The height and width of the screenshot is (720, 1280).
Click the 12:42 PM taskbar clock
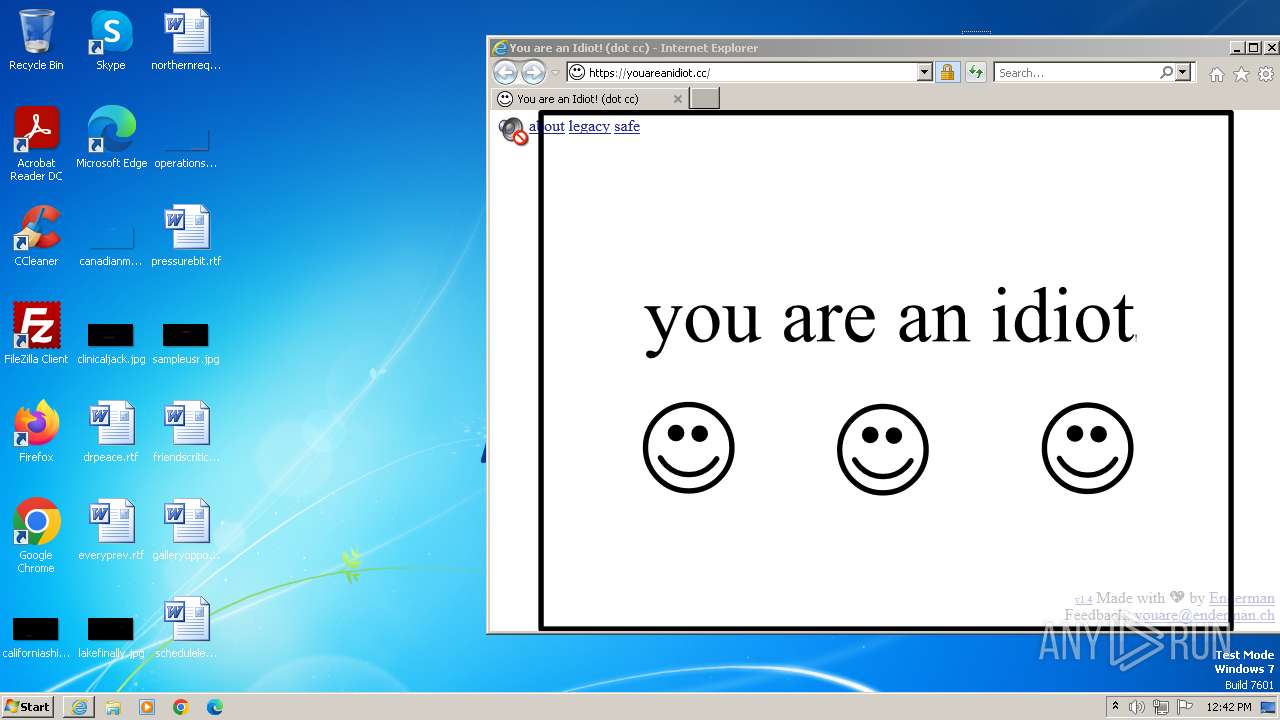(1229, 707)
